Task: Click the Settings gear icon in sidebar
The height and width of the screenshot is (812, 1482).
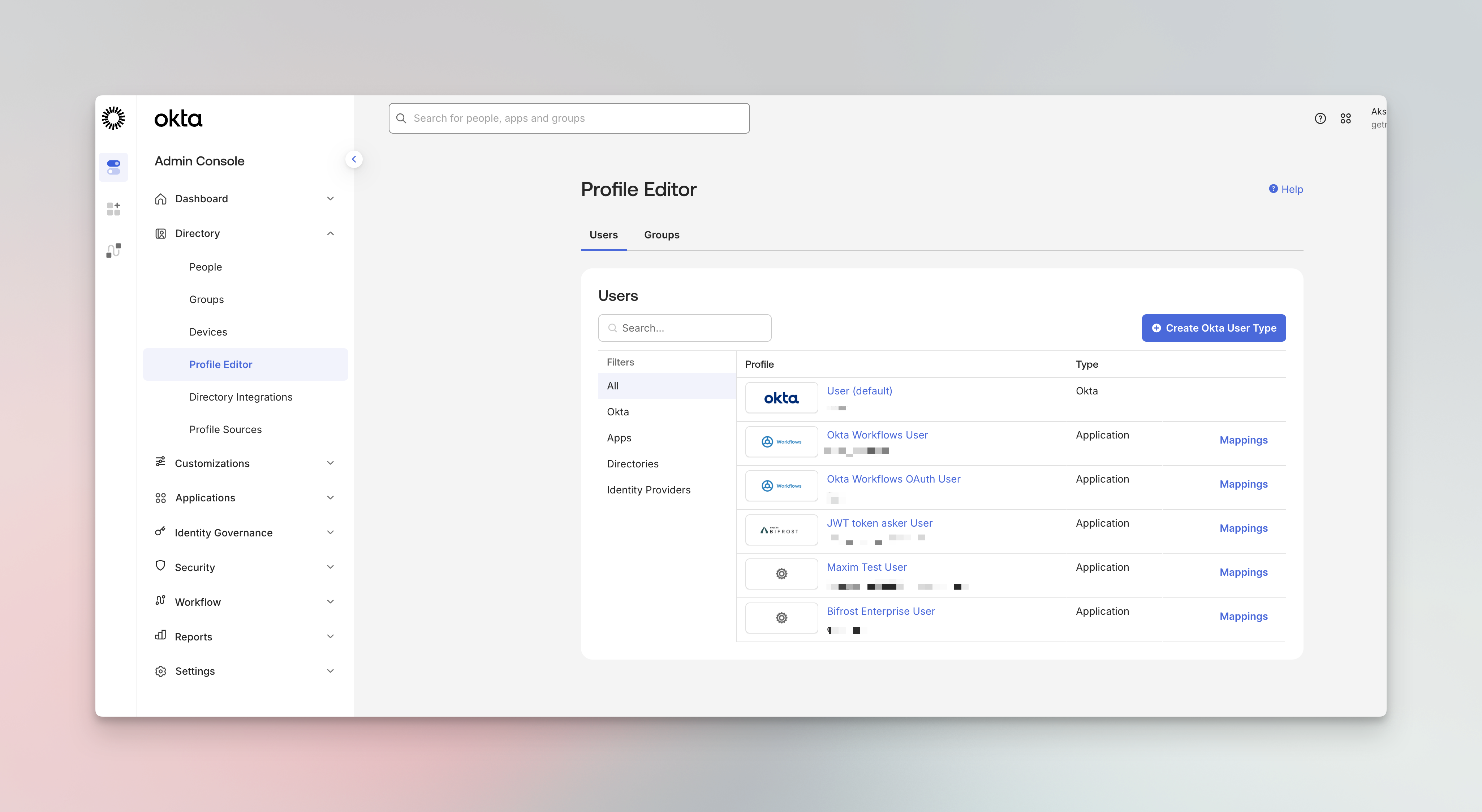Action: point(160,671)
